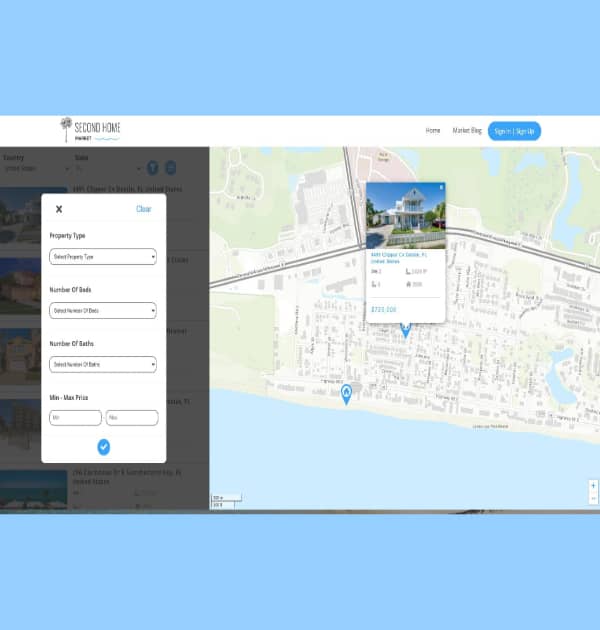
Task: Click the Sign In | Sign Up button
Action: click(x=514, y=131)
